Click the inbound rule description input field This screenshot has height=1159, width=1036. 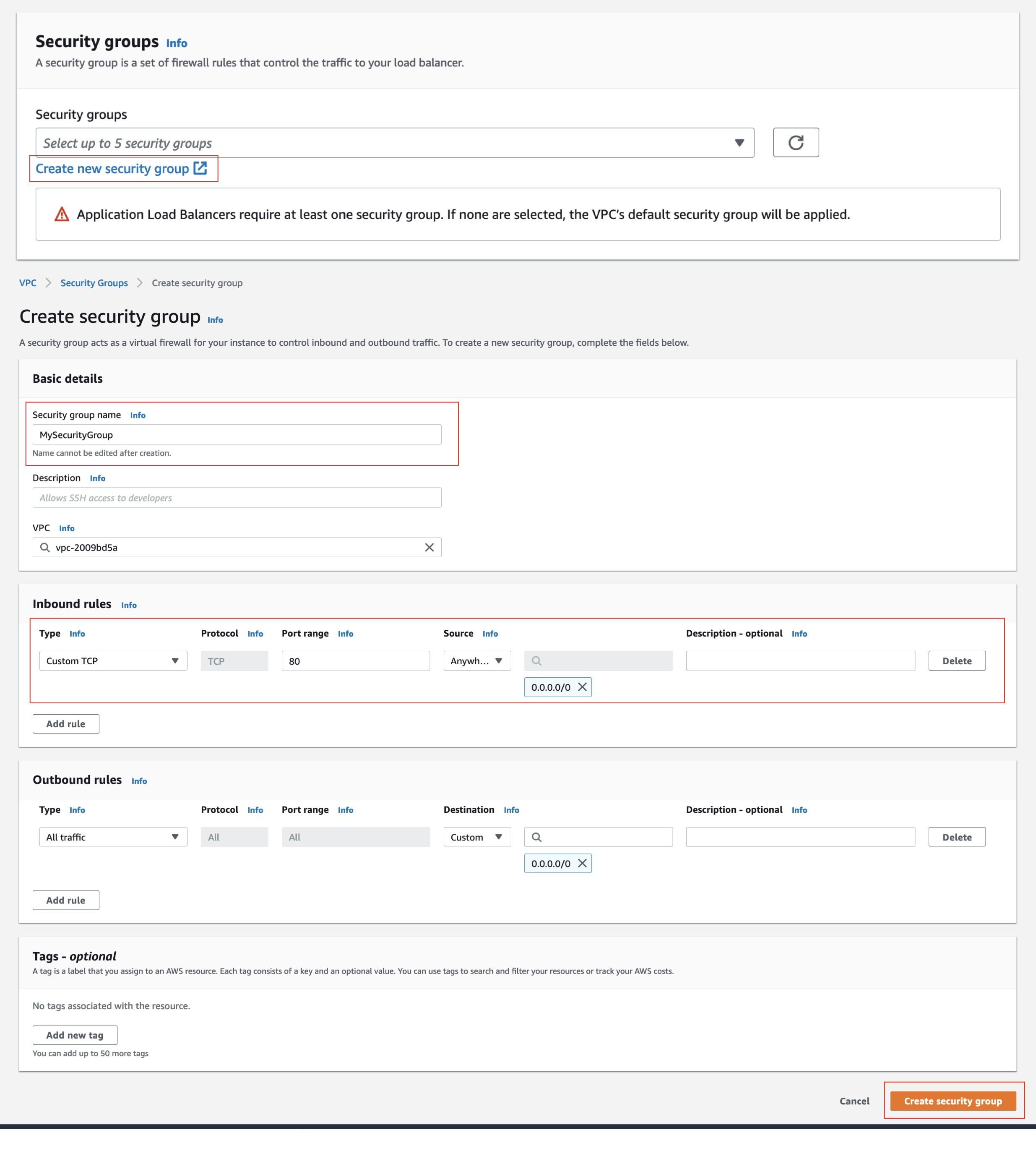800,660
